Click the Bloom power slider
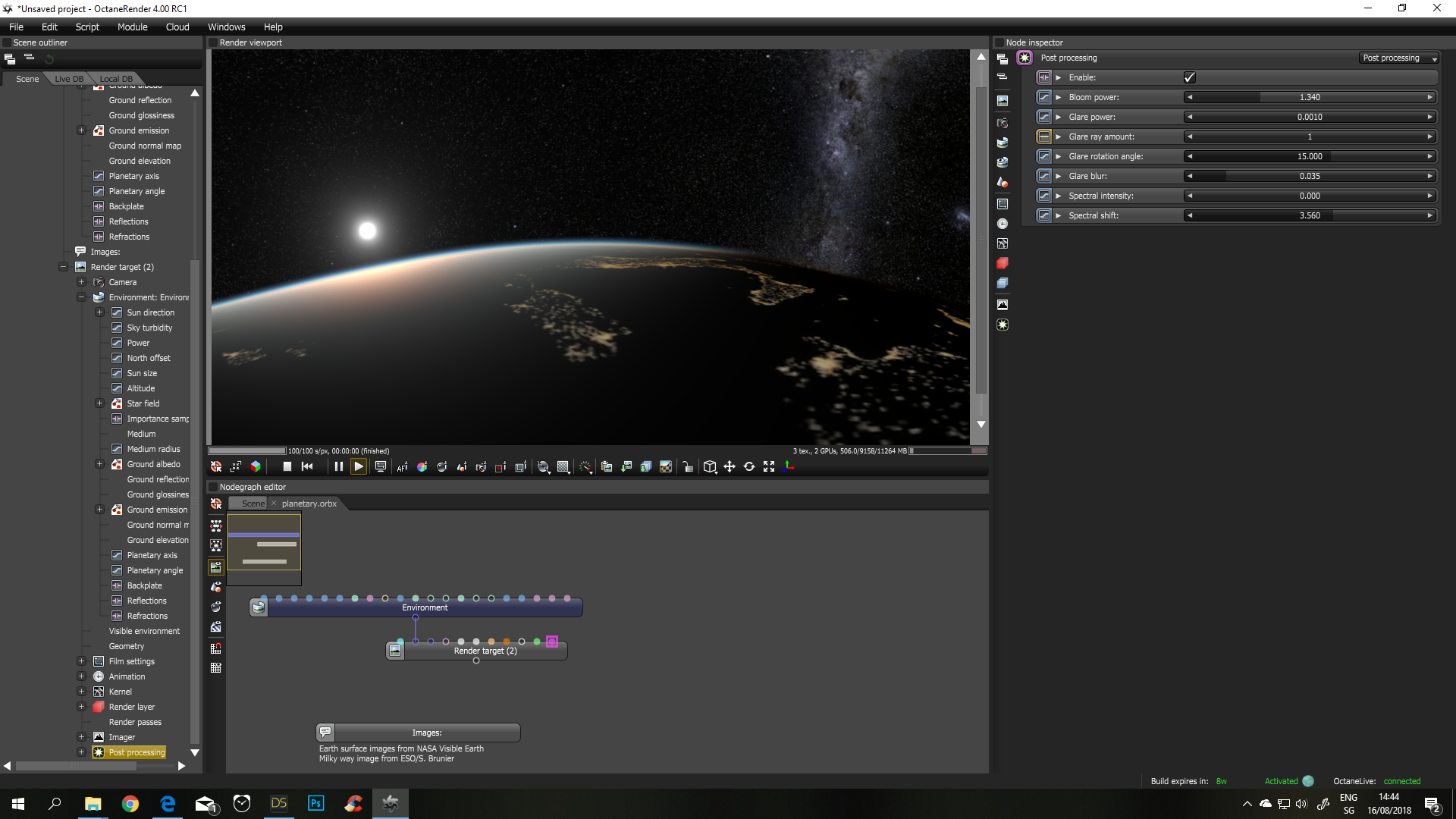The image size is (1456, 819). [1309, 97]
